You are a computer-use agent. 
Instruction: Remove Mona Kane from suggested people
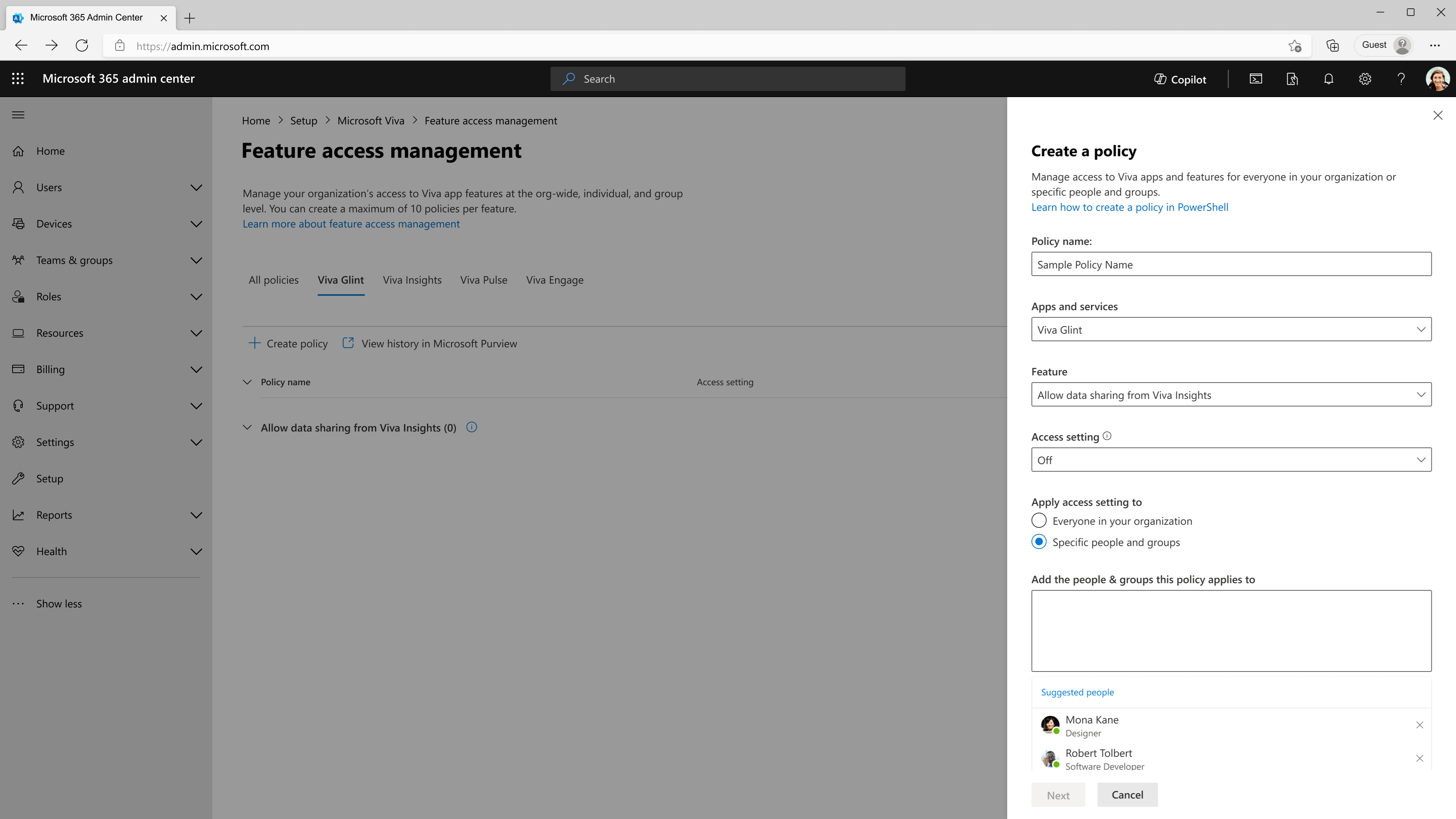(1419, 725)
